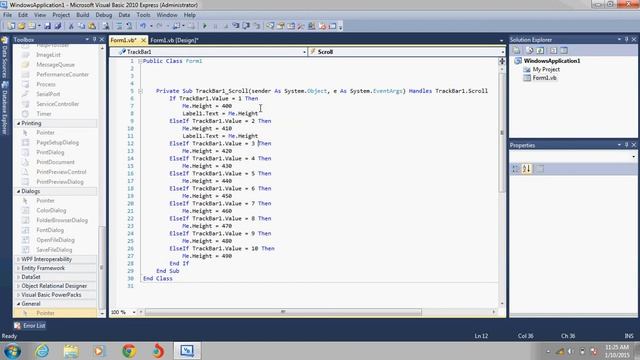
Task: Open the 100 % zoom dropdown
Action: click(x=134, y=312)
